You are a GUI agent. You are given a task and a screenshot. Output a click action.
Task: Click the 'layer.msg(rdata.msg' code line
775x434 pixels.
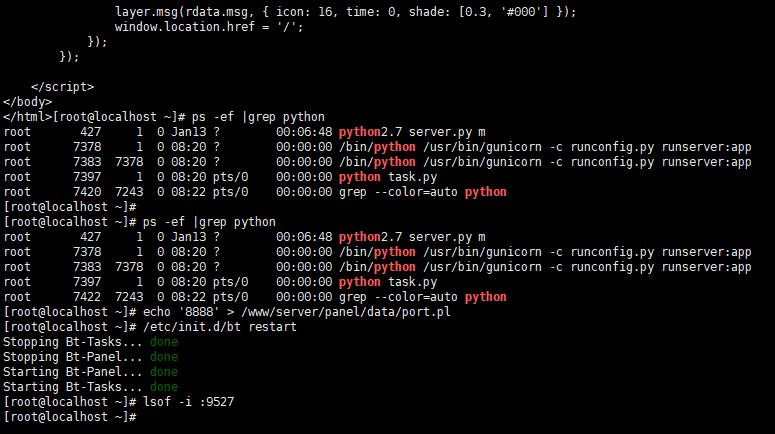(x=345, y=12)
